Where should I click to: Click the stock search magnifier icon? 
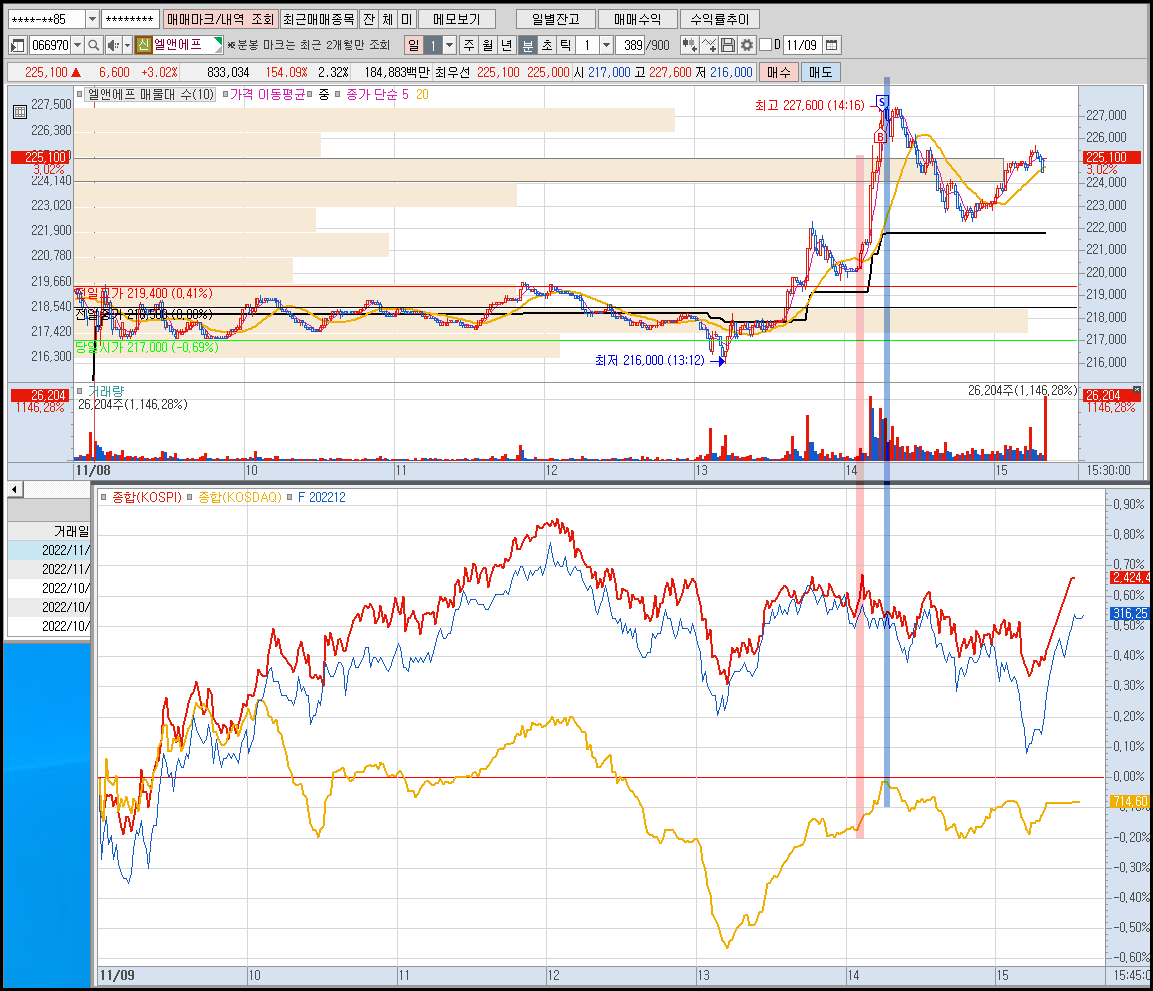point(93,46)
